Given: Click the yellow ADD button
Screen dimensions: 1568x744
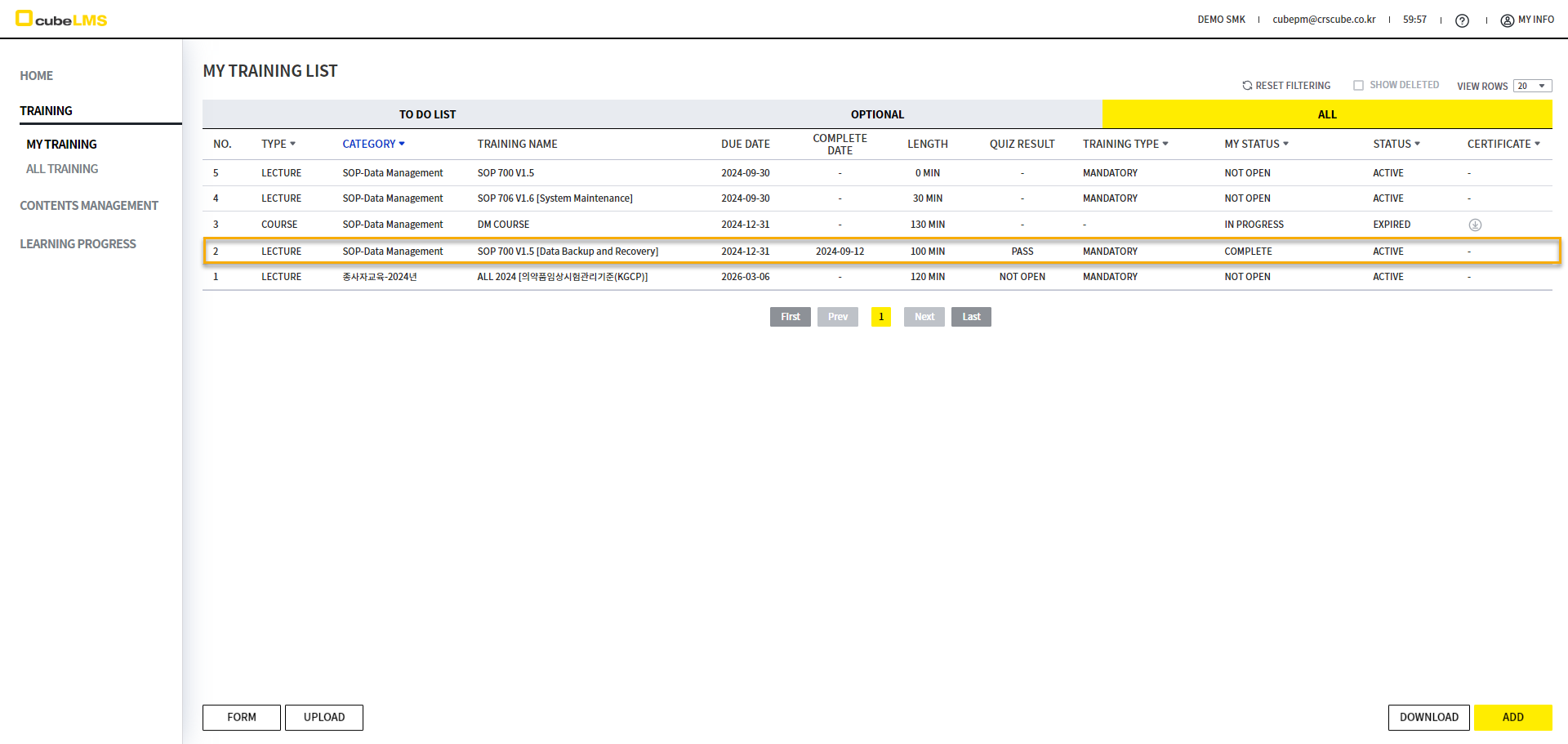Looking at the screenshot, I should coord(1512,717).
